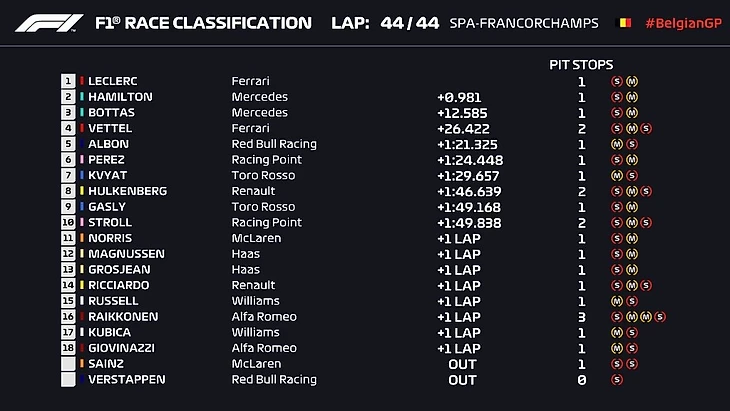Click Hamilton's soft tyre icon

tap(616, 97)
